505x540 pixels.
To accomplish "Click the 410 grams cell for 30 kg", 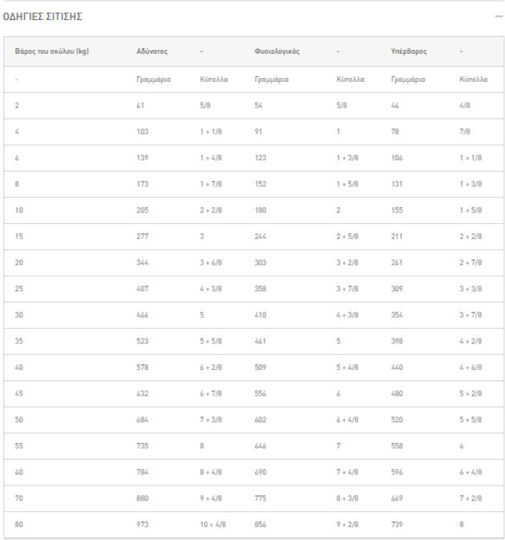I will pos(260,315).
